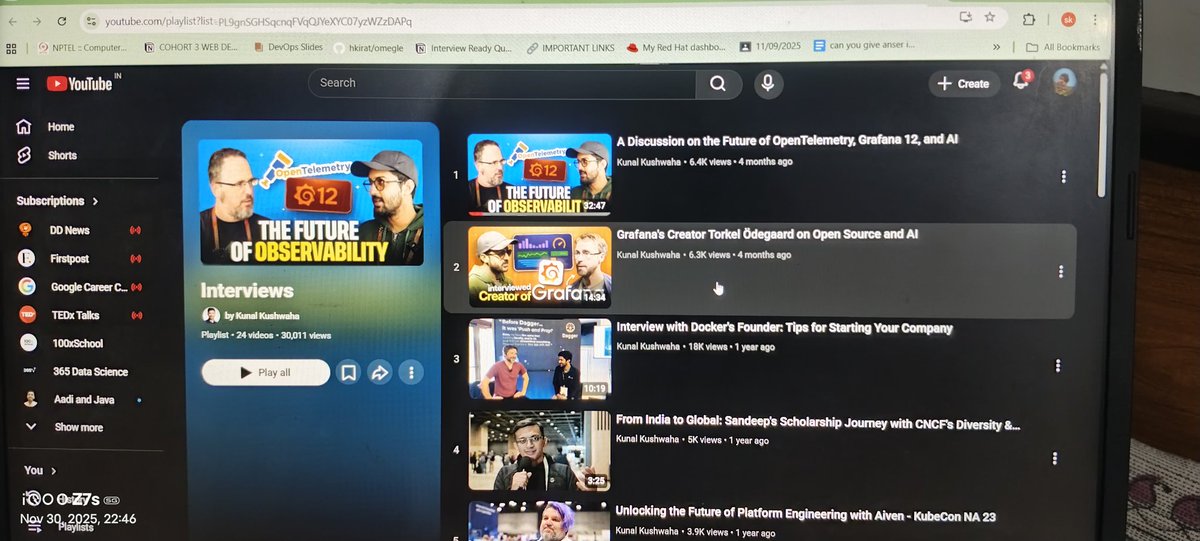
Task: Open the Chrome profile avatar
Action: (1068, 19)
